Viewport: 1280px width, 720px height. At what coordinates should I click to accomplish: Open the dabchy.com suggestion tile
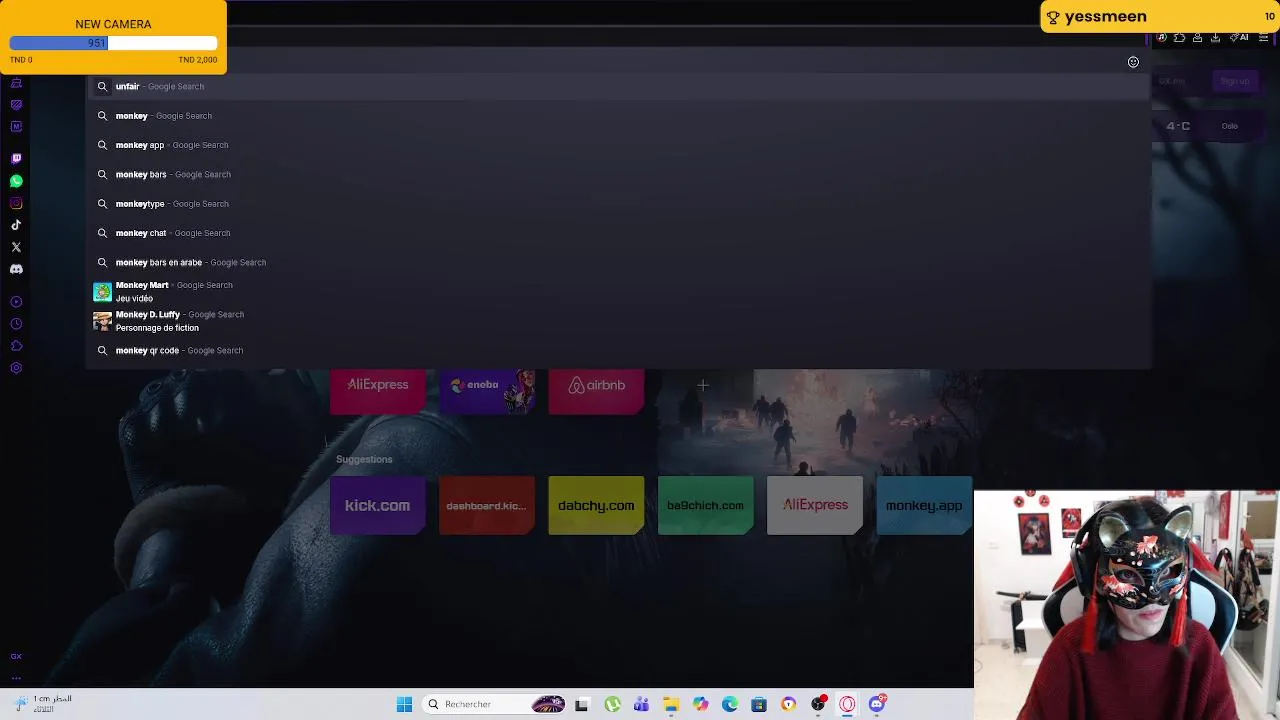[x=596, y=505]
